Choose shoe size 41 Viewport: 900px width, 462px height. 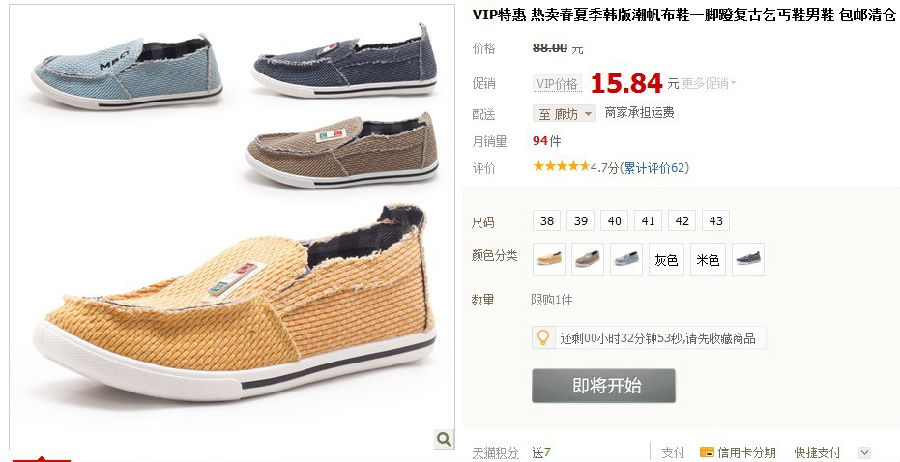(648, 221)
